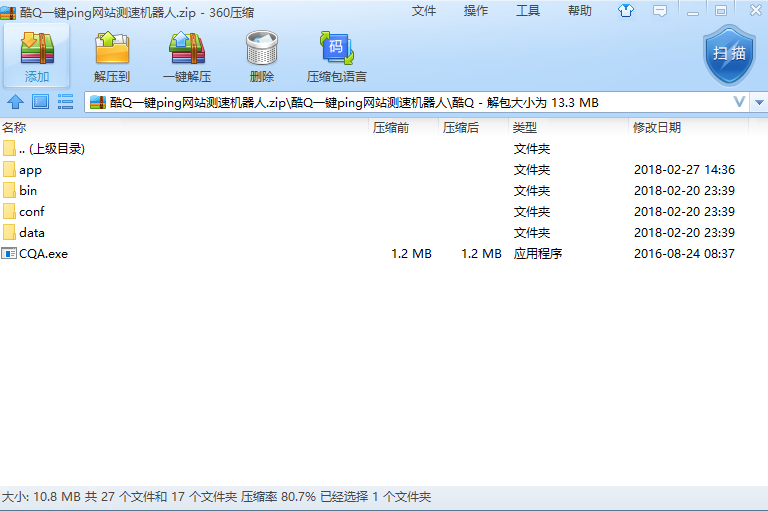Sort by the 名称 column header
The height and width of the screenshot is (511, 768).
[184, 128]
